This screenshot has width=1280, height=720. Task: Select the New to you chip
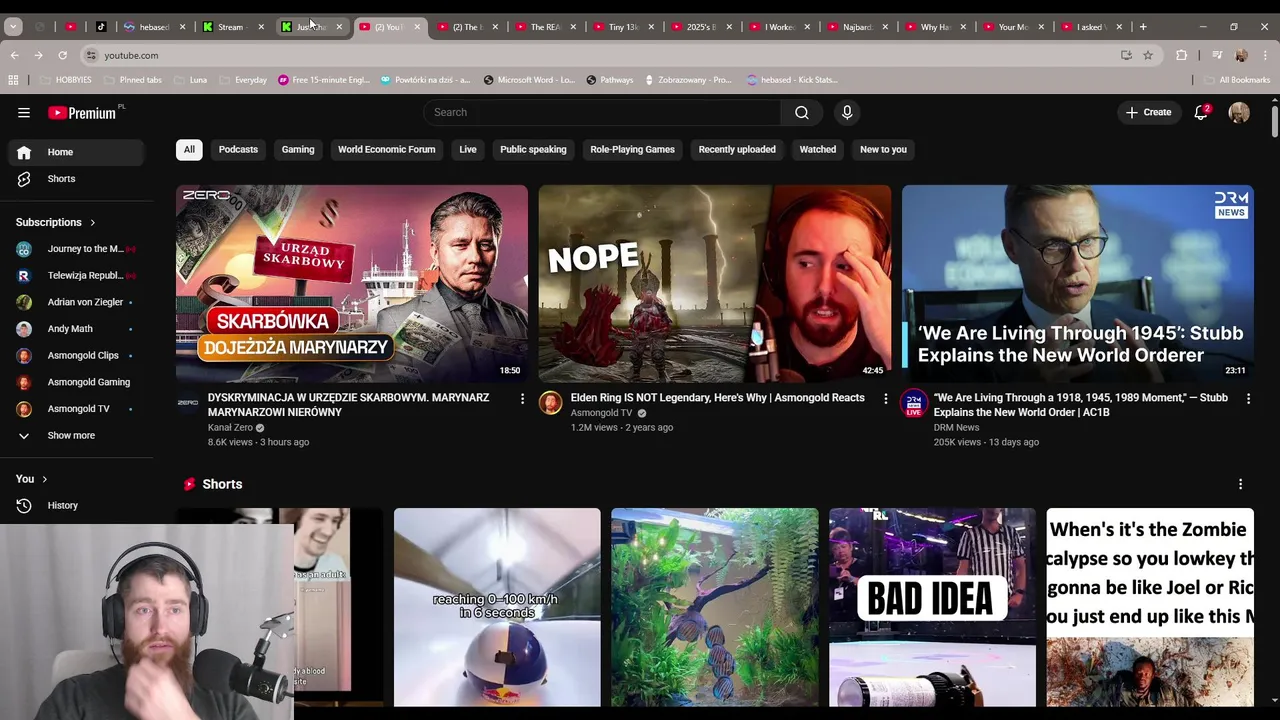pyautogui.click(x=883, y=150)
